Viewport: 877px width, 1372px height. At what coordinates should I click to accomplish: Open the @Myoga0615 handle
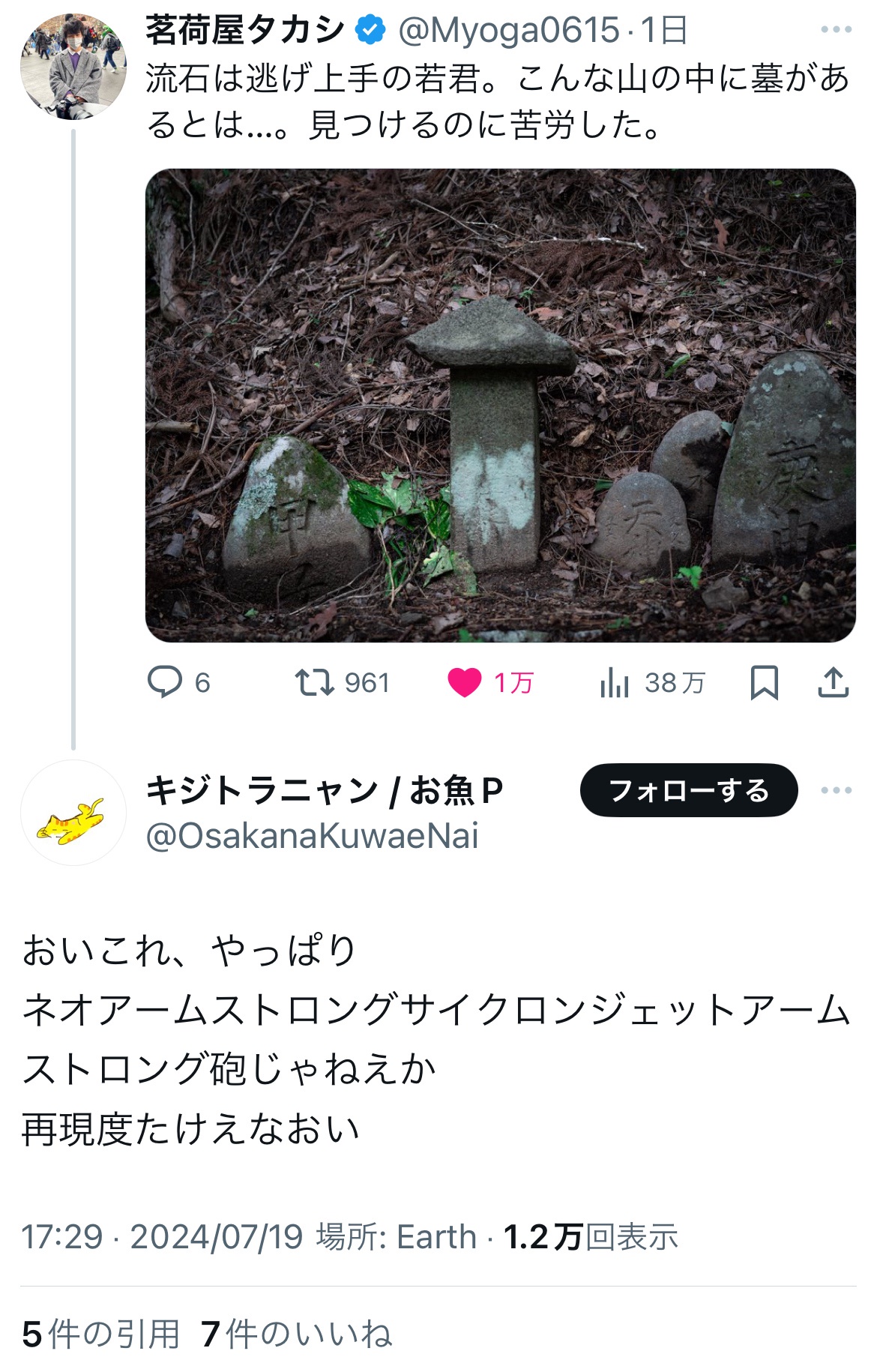tap(509, 30)
